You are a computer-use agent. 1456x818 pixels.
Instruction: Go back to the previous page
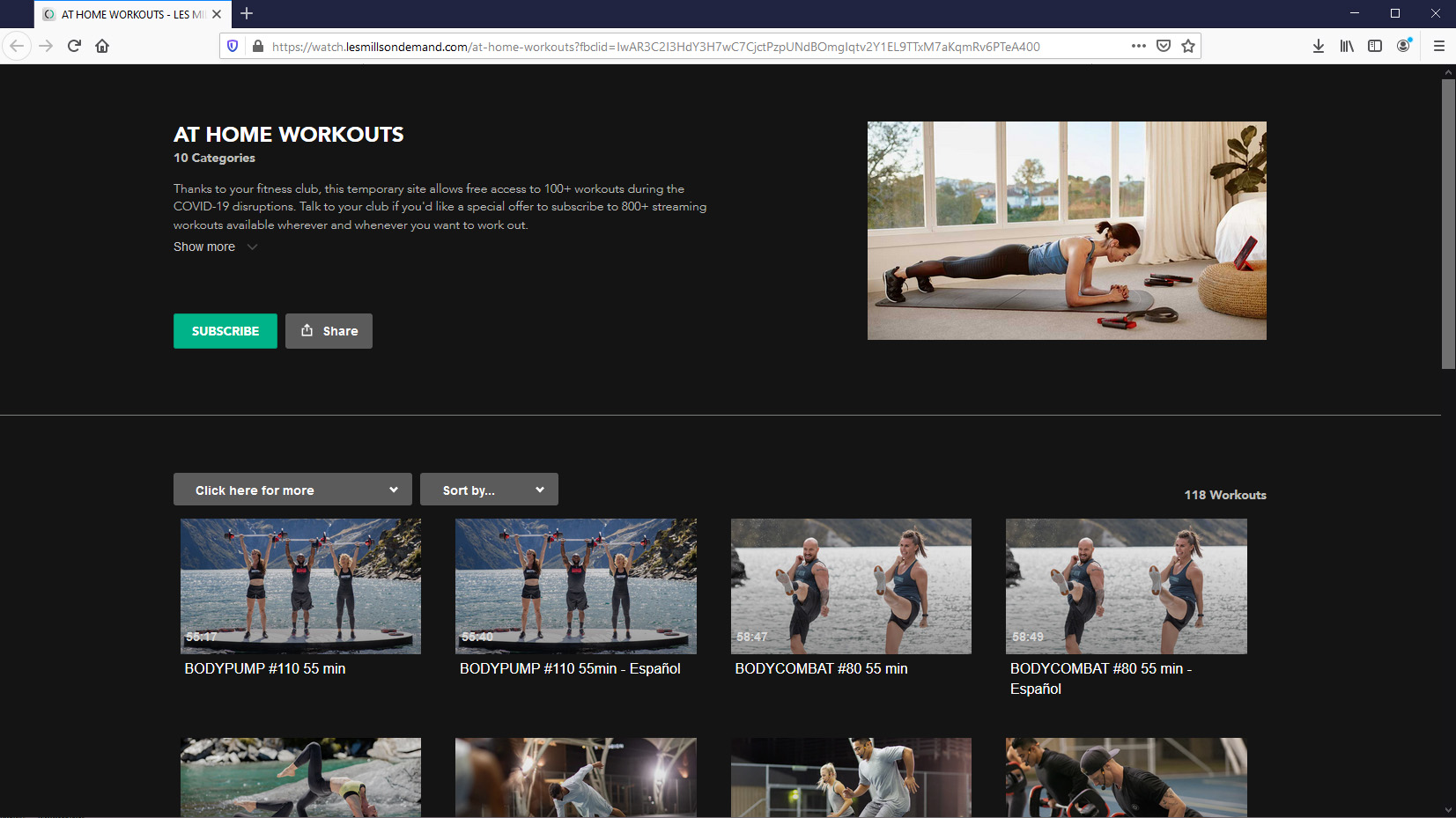click(x=17, y=46)
